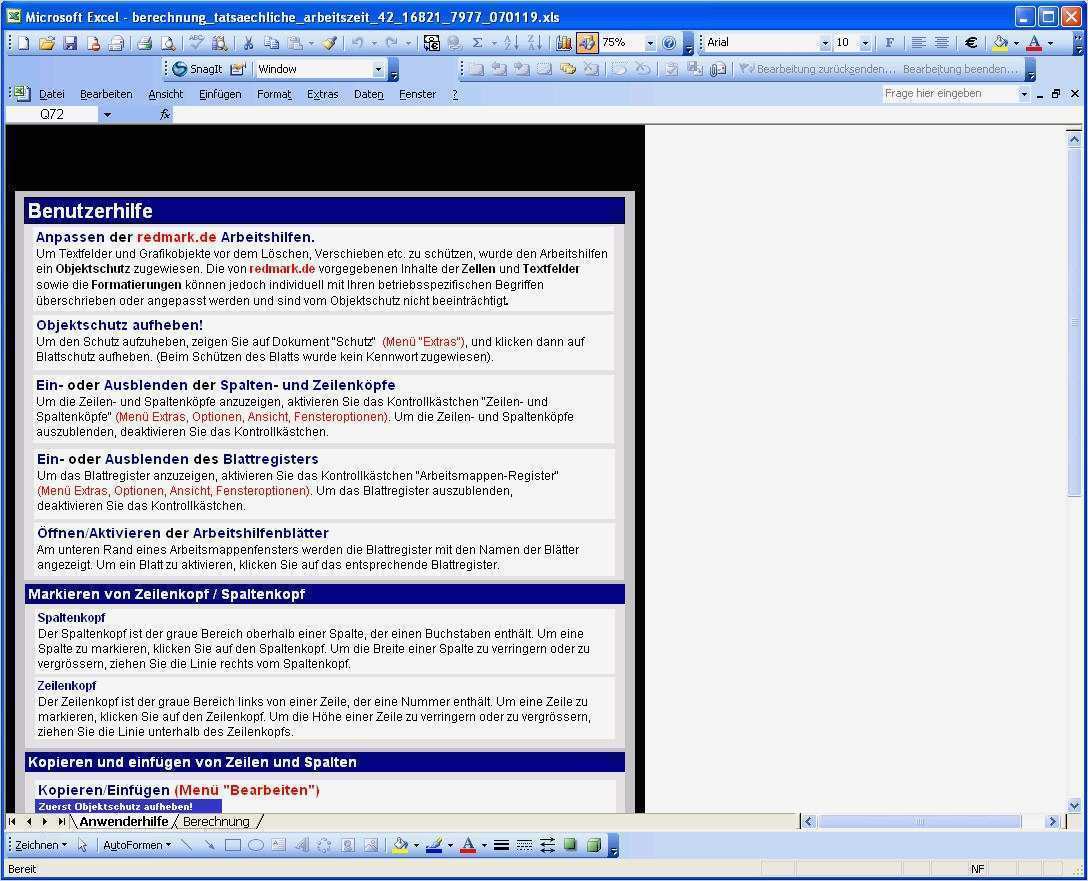Click the Format Painter brush icon
Screen dimensions: 1088x881
(329, 43)
